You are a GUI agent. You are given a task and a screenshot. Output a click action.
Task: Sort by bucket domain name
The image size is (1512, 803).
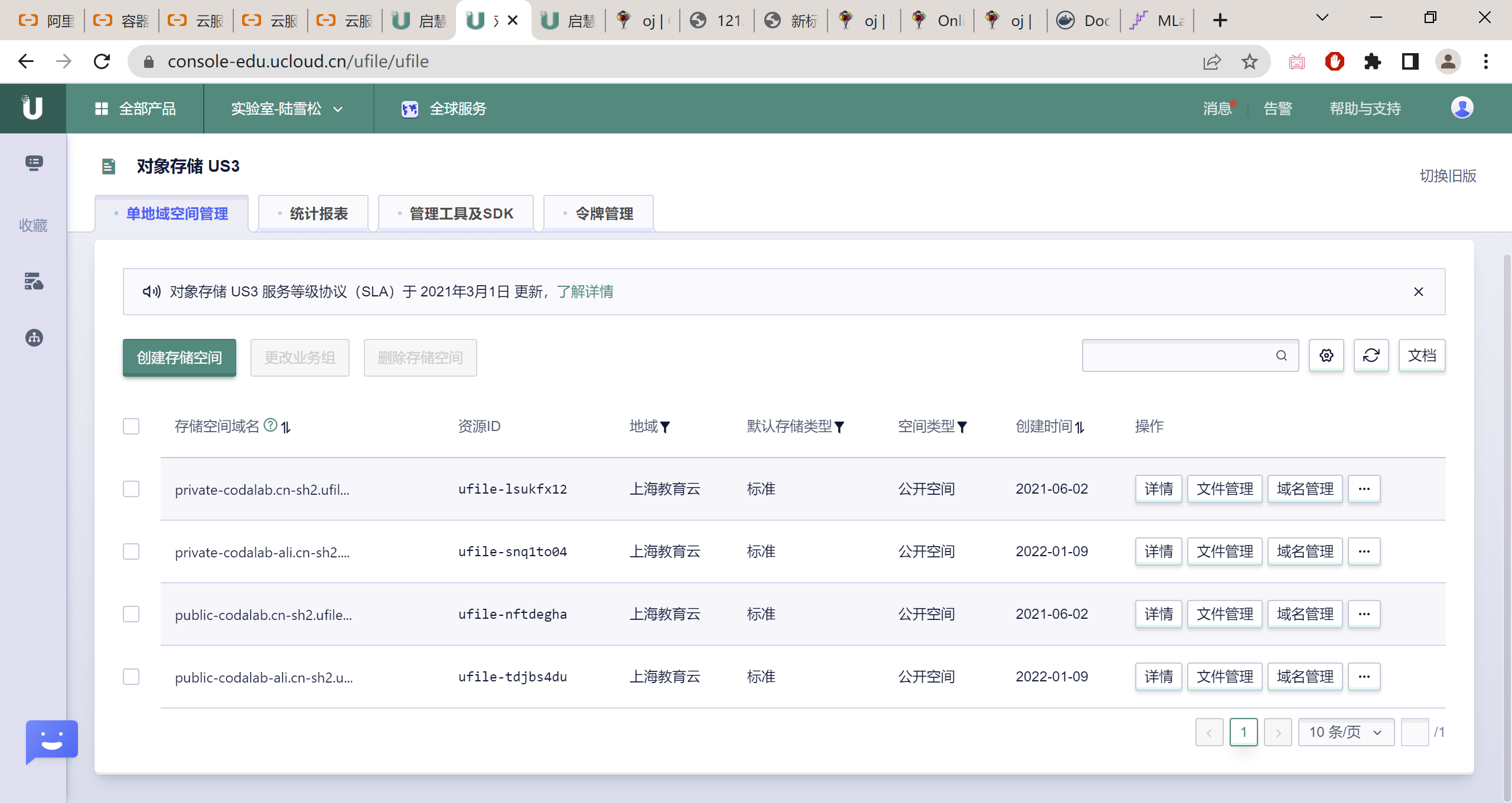pos(286,427)
